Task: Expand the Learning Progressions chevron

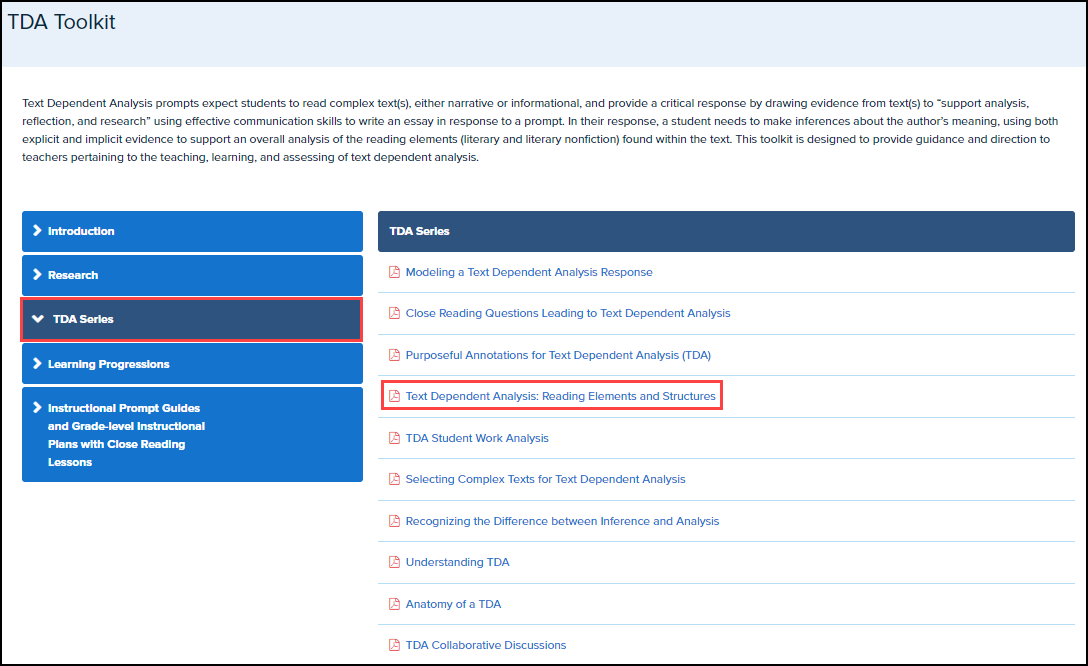Action: [37, 364]
